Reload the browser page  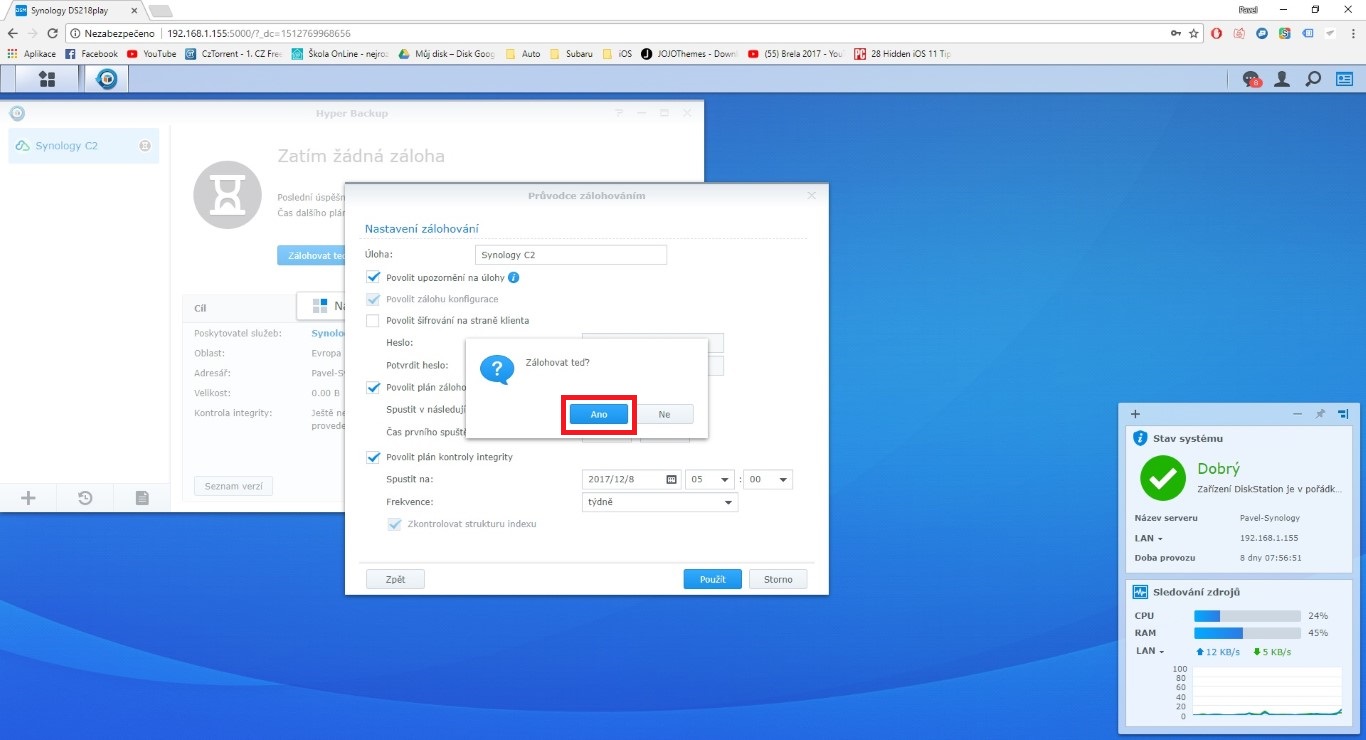[x=52, y=33]
